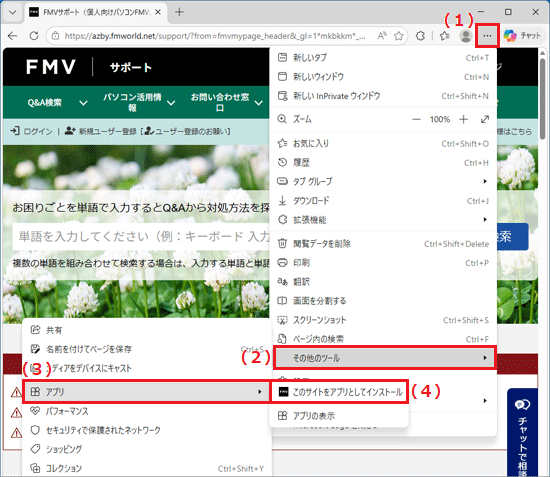The height and width of the screenshot is (477, 550).
Task: Open the Favorites list toolbar icon
Action: [444, 35]
